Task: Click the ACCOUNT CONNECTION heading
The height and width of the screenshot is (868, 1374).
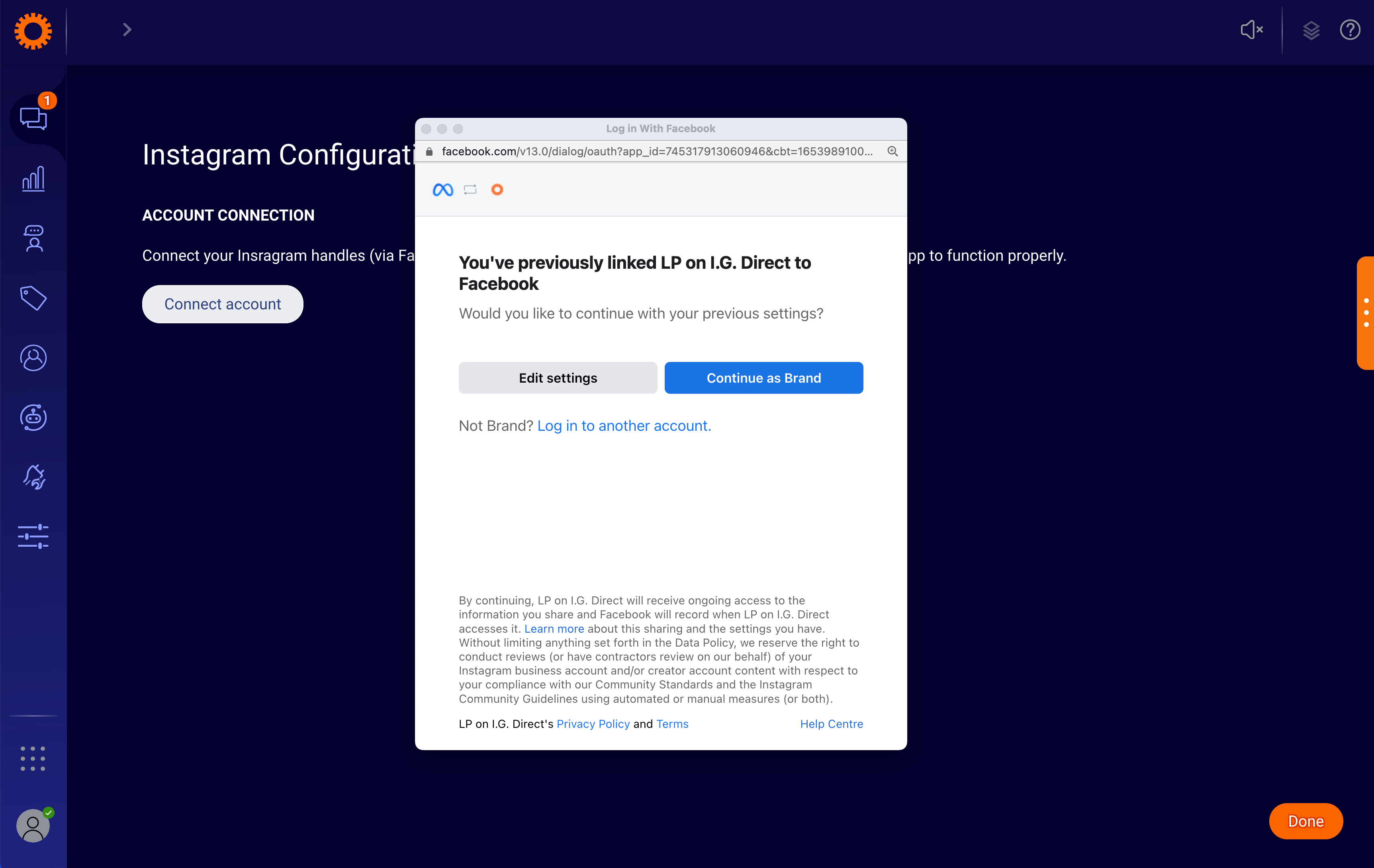Action: [x=228, y=215]
